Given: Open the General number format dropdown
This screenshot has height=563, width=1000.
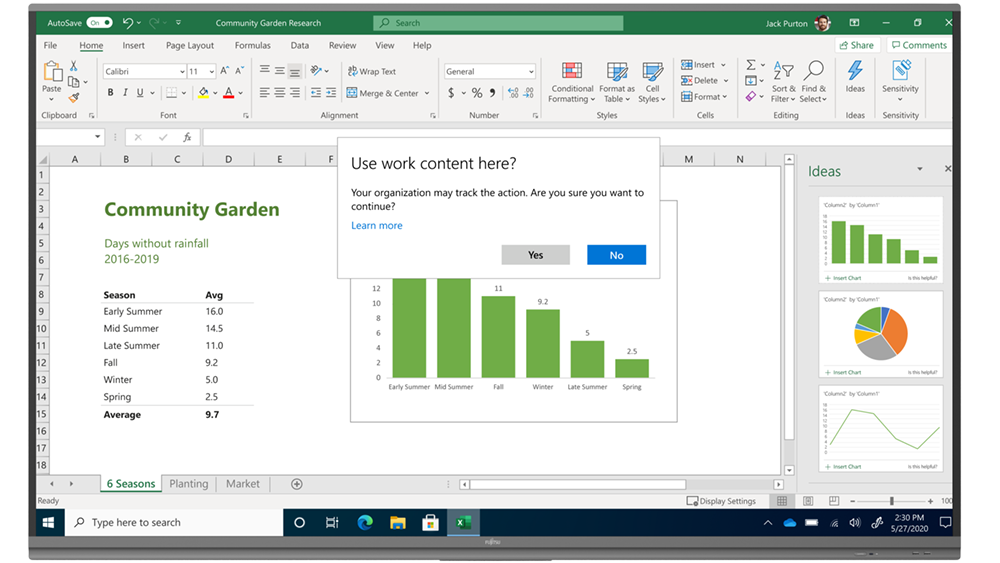Looking at the screenshot, I should [x=531, y=71].
